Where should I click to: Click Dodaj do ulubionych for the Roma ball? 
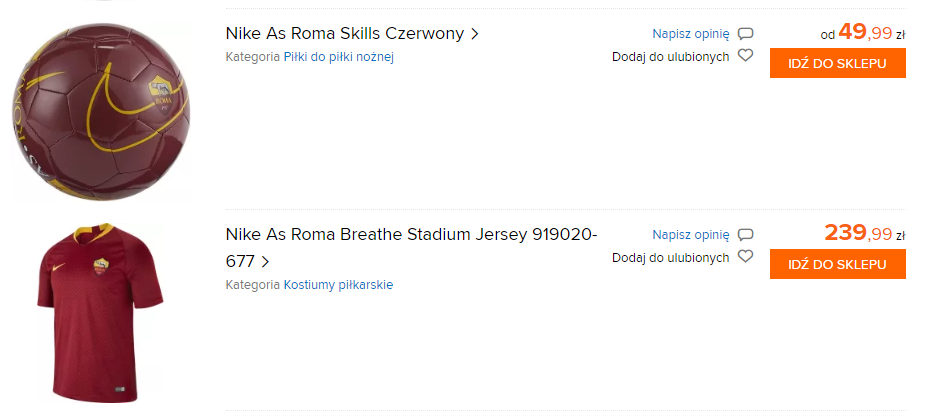[671, 57]
